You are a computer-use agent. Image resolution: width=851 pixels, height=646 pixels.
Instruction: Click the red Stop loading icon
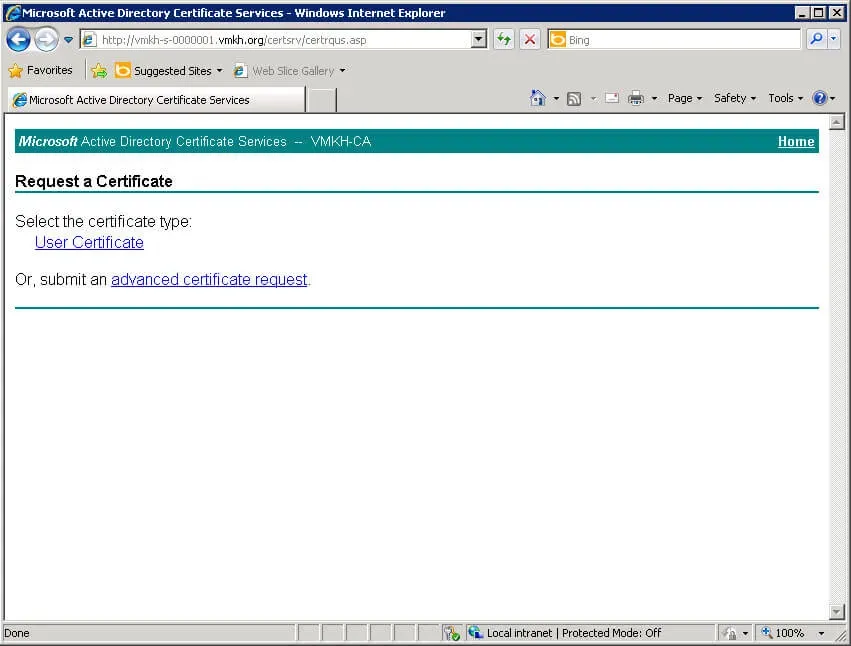coord(530,40)
